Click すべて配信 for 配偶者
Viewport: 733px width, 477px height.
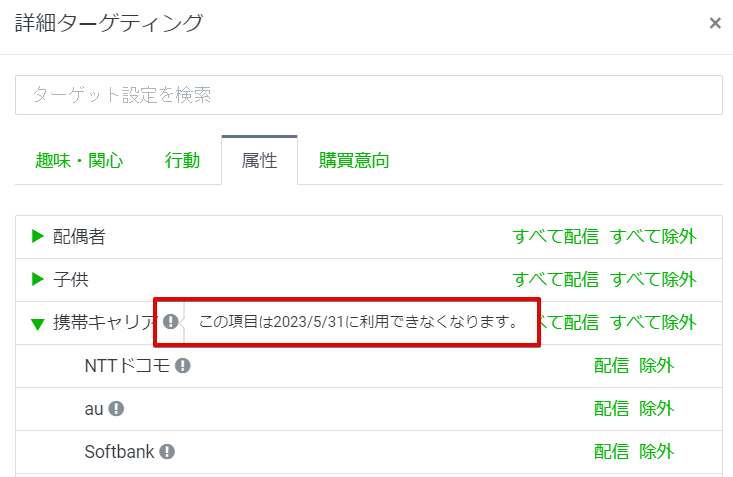555,237
